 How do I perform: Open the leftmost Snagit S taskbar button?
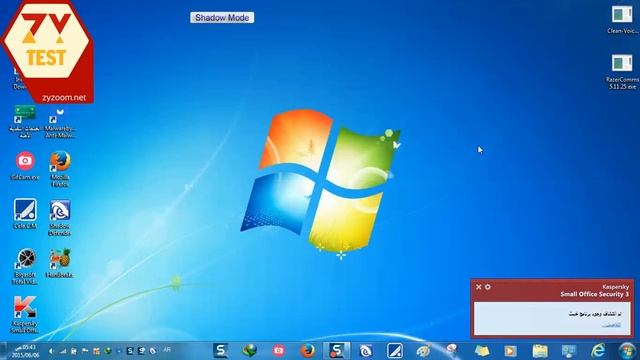point(220,351)
